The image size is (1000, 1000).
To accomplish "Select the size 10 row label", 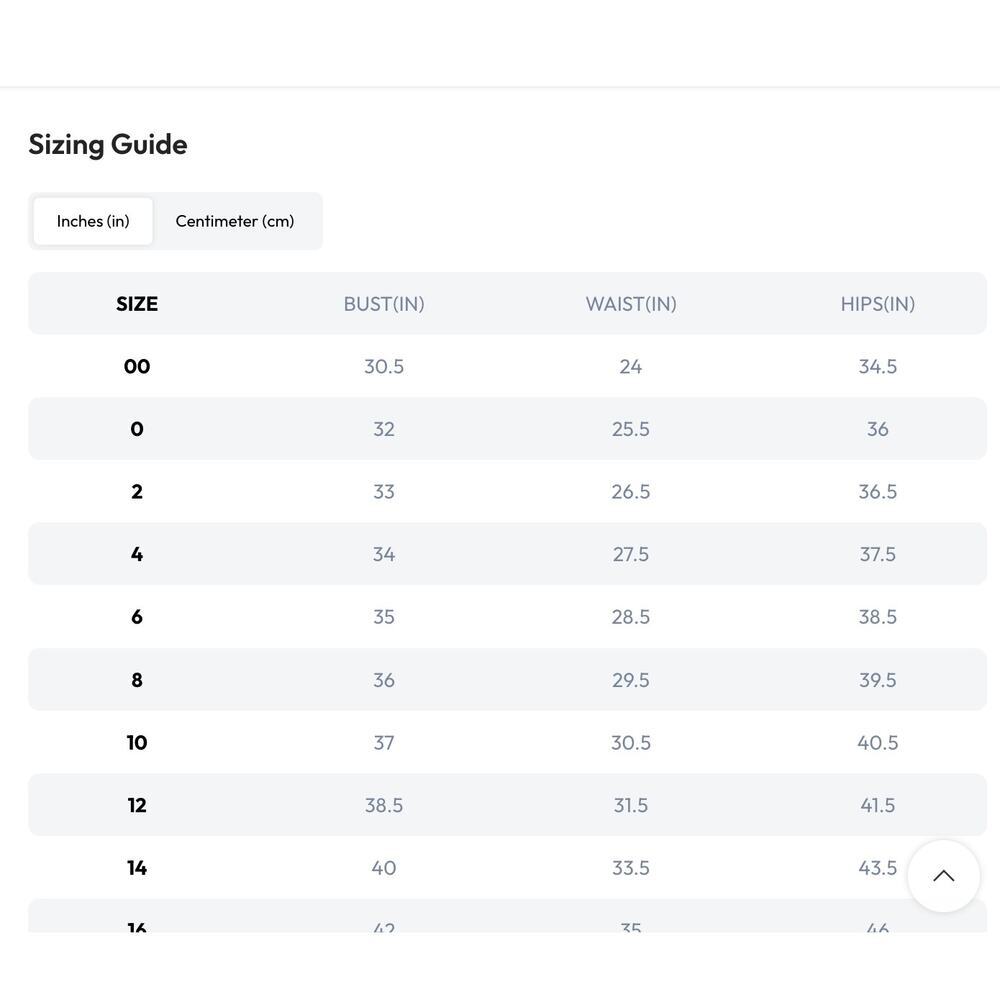I will click(137, 742).
